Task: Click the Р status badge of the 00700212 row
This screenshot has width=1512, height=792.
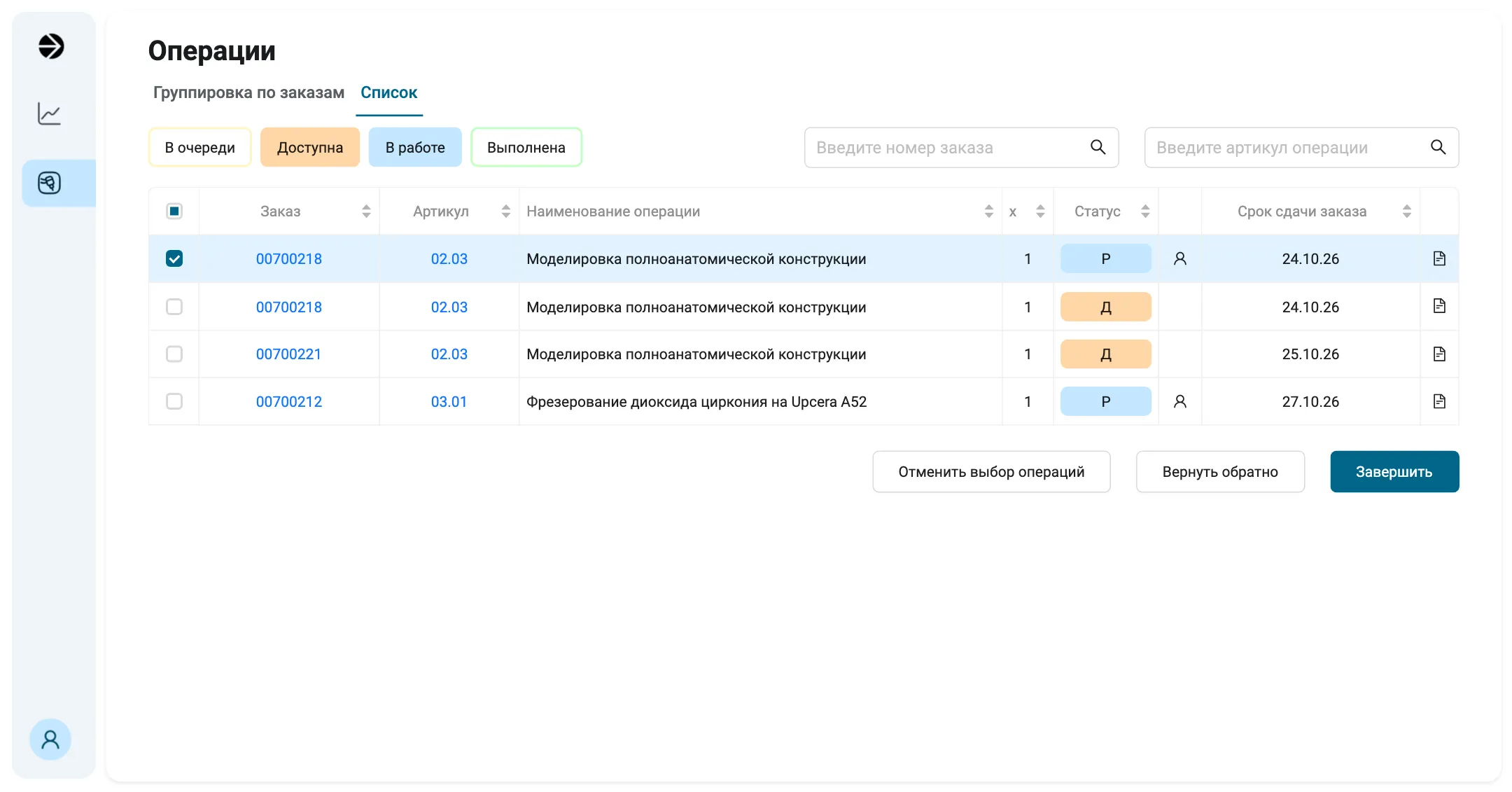Action: [x=1106, y=402]
